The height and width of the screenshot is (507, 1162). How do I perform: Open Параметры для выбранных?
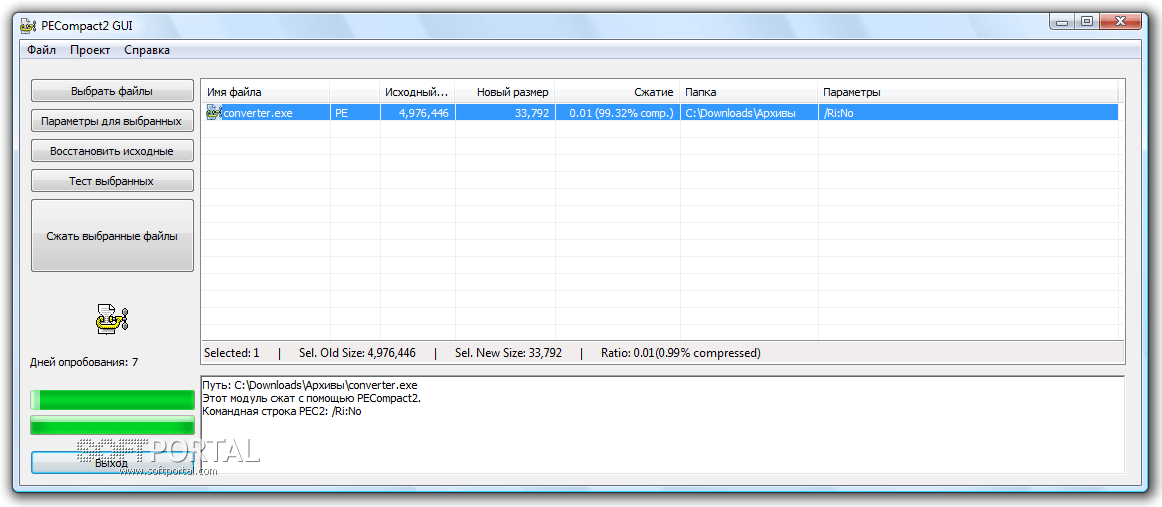[112, 121]
